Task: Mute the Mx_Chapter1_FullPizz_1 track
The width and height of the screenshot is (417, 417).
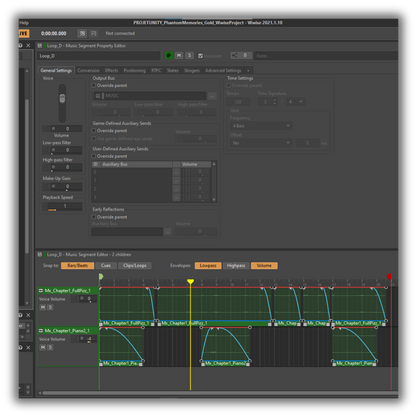Action: (x=43, y=307)
